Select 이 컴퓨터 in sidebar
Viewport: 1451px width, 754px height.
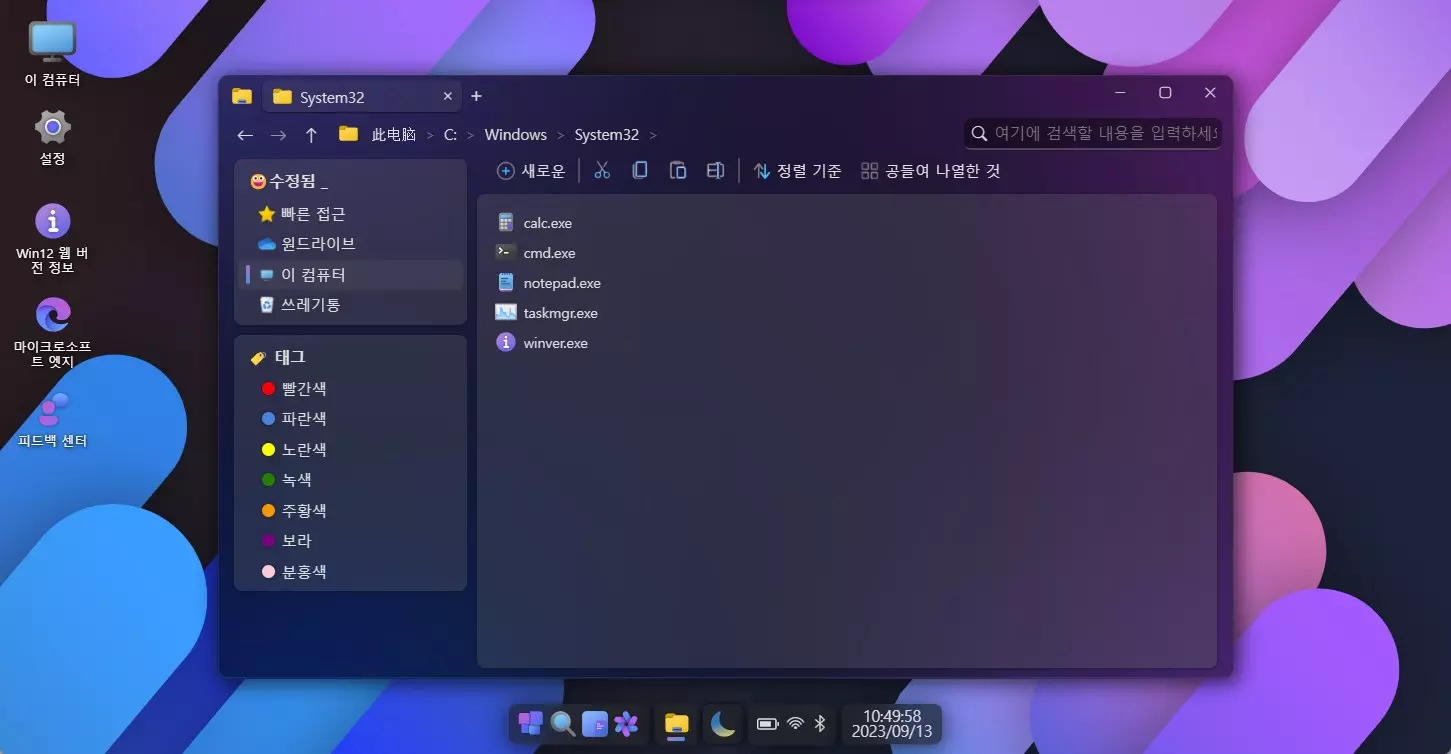tap(350, 274)
